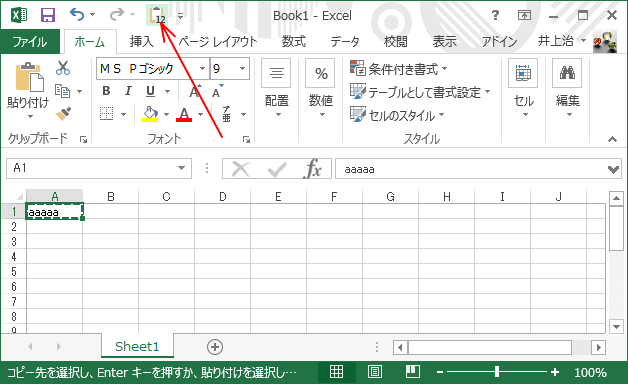Click the Decrease Font Size icon
The image size is (628, 384).
coord(218,91)
